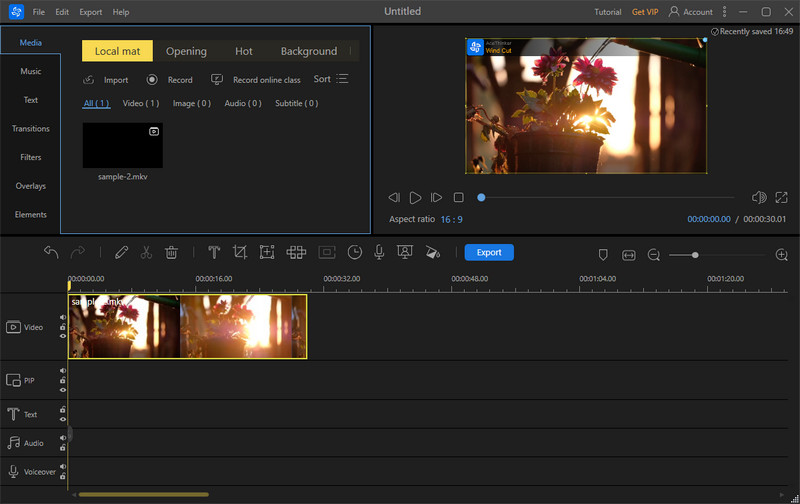
Task: Switch to the Transitions sidebar tab
Action: click(x=31, y=129)
